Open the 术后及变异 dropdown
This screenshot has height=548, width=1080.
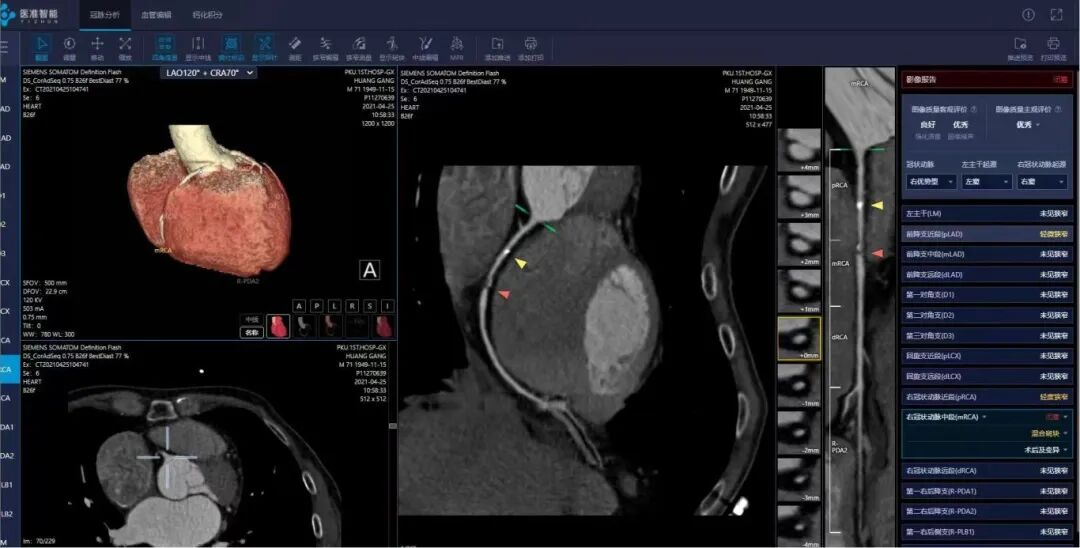(1047, 450)
